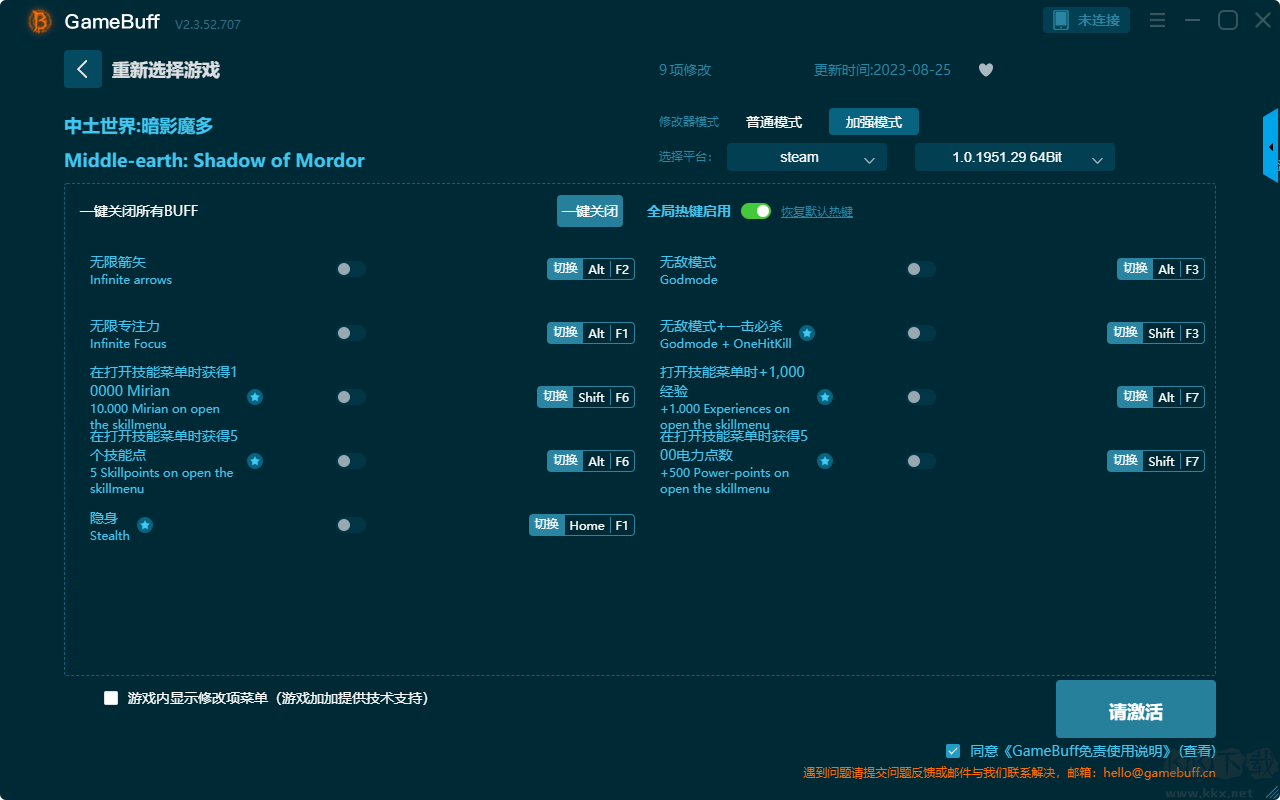Click the back arrow icon
The width and height of the screenshot is (1280, 800).
(83, 69)
